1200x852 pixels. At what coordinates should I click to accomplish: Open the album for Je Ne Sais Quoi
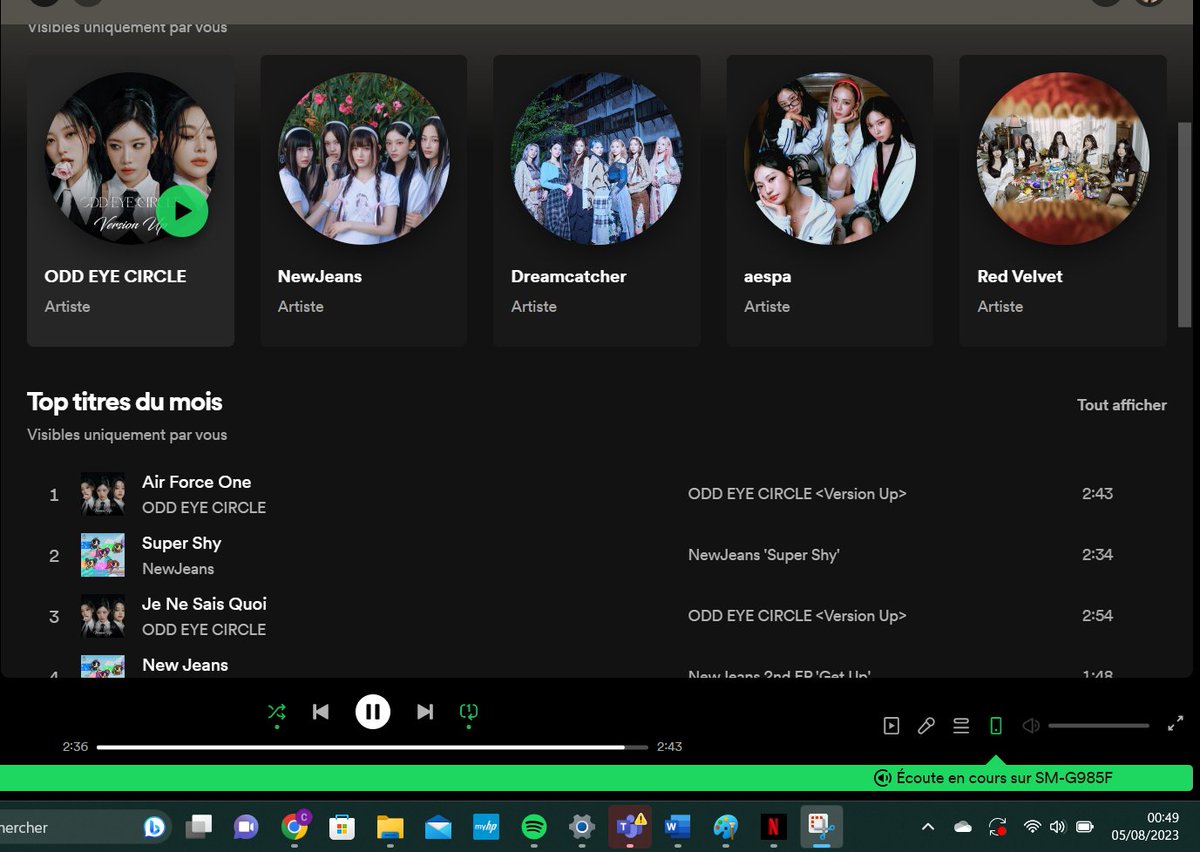click(797, 616)
